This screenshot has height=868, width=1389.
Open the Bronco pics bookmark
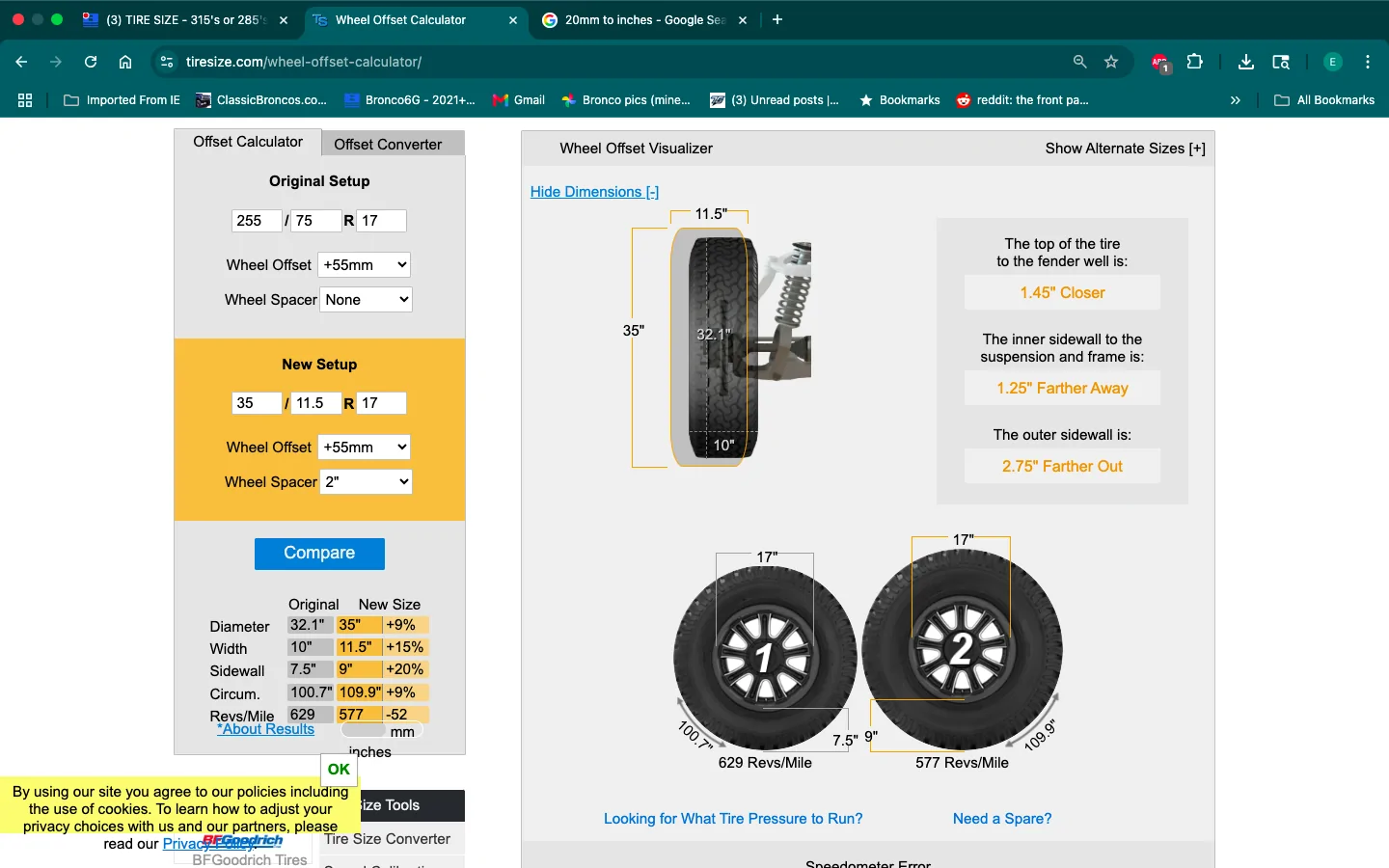(626, 100)
